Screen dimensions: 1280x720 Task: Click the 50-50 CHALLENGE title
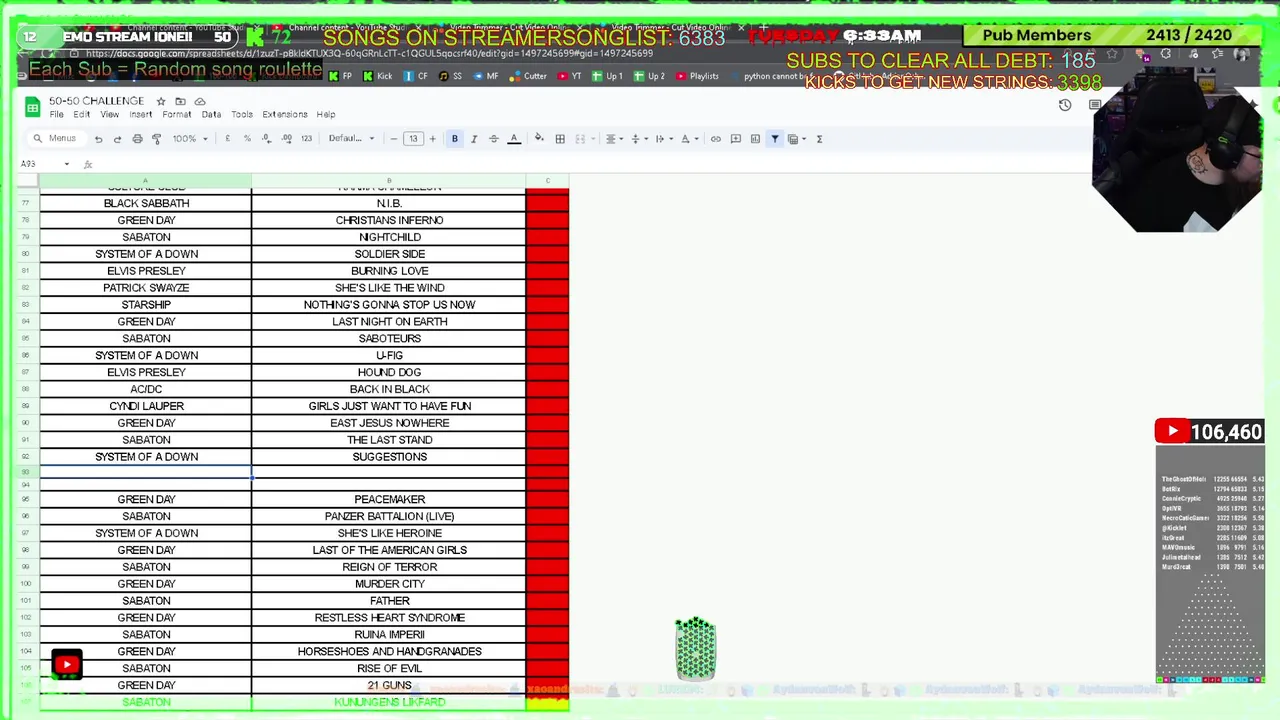pyautogui.click(x=96, y=101)
